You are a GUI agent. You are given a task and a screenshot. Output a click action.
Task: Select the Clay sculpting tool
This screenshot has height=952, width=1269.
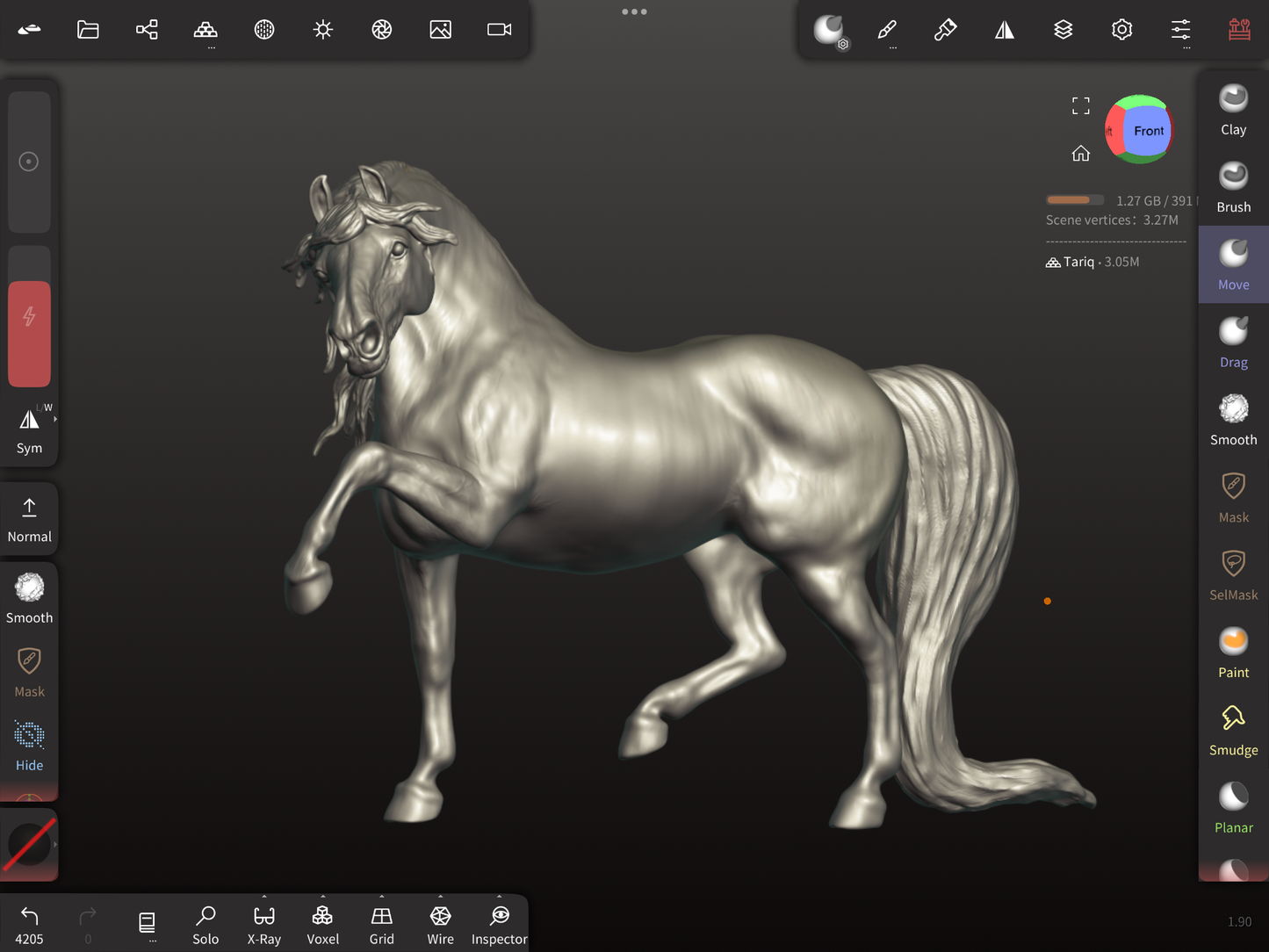pyautogui.click(x=1233, y=111)
